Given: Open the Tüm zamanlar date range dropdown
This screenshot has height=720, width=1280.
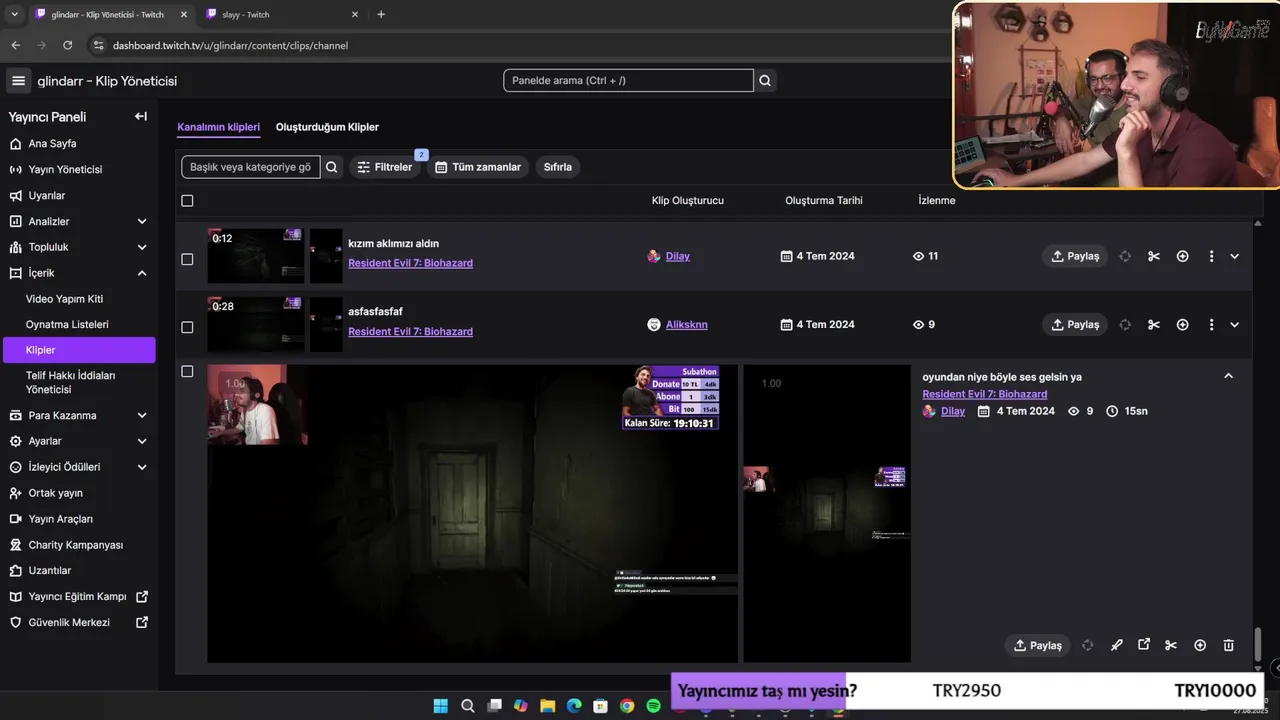Looking at the screenshot, I should [x=478, y=167].
